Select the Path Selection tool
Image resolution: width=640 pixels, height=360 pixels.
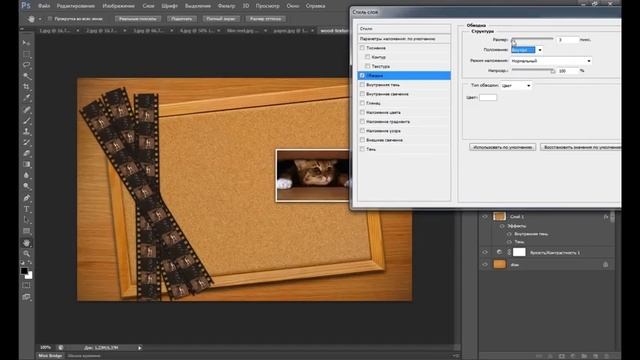point(27,220)
